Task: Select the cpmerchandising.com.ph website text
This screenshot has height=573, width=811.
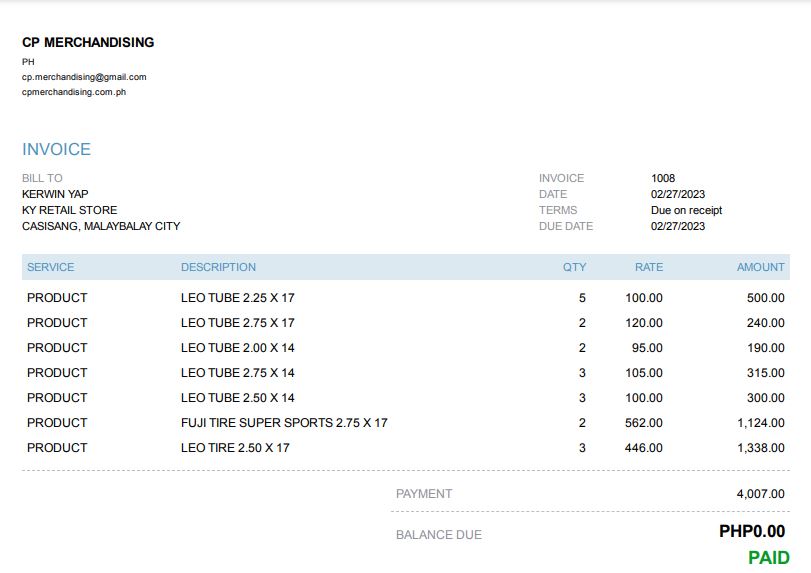Action: point(74,92)
